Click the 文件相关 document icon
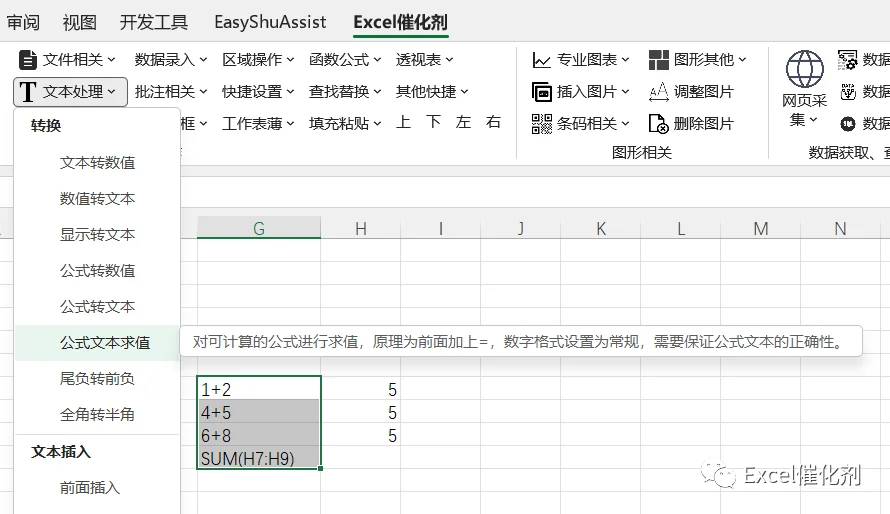This screenshot has width=890, height=514. click(x=27, y=60)
